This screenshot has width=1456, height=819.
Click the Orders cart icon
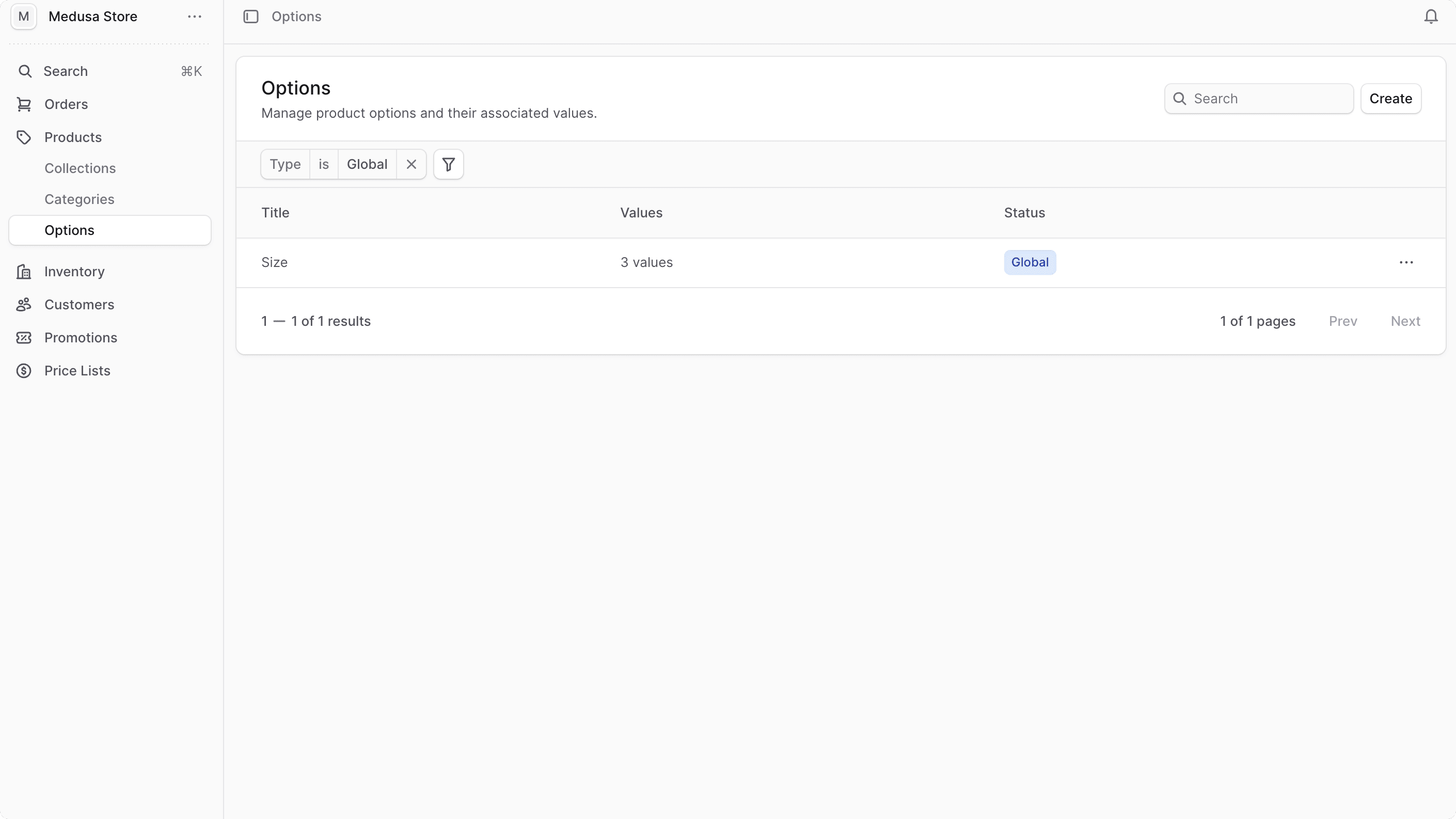[24, 104]
